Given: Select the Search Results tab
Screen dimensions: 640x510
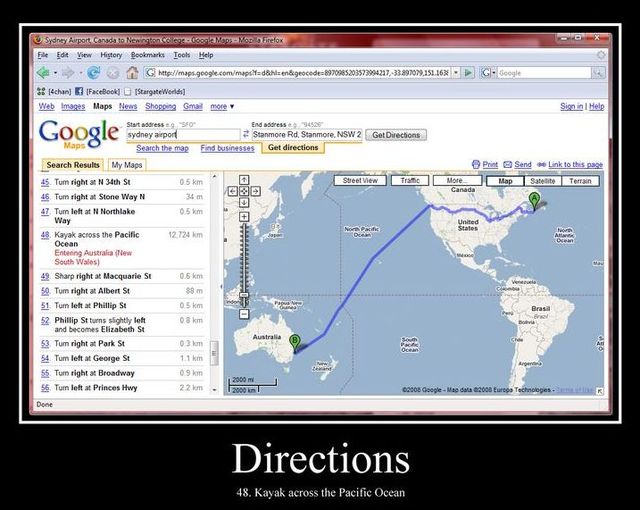Looking at the screenshot, I should coord(73,165).
